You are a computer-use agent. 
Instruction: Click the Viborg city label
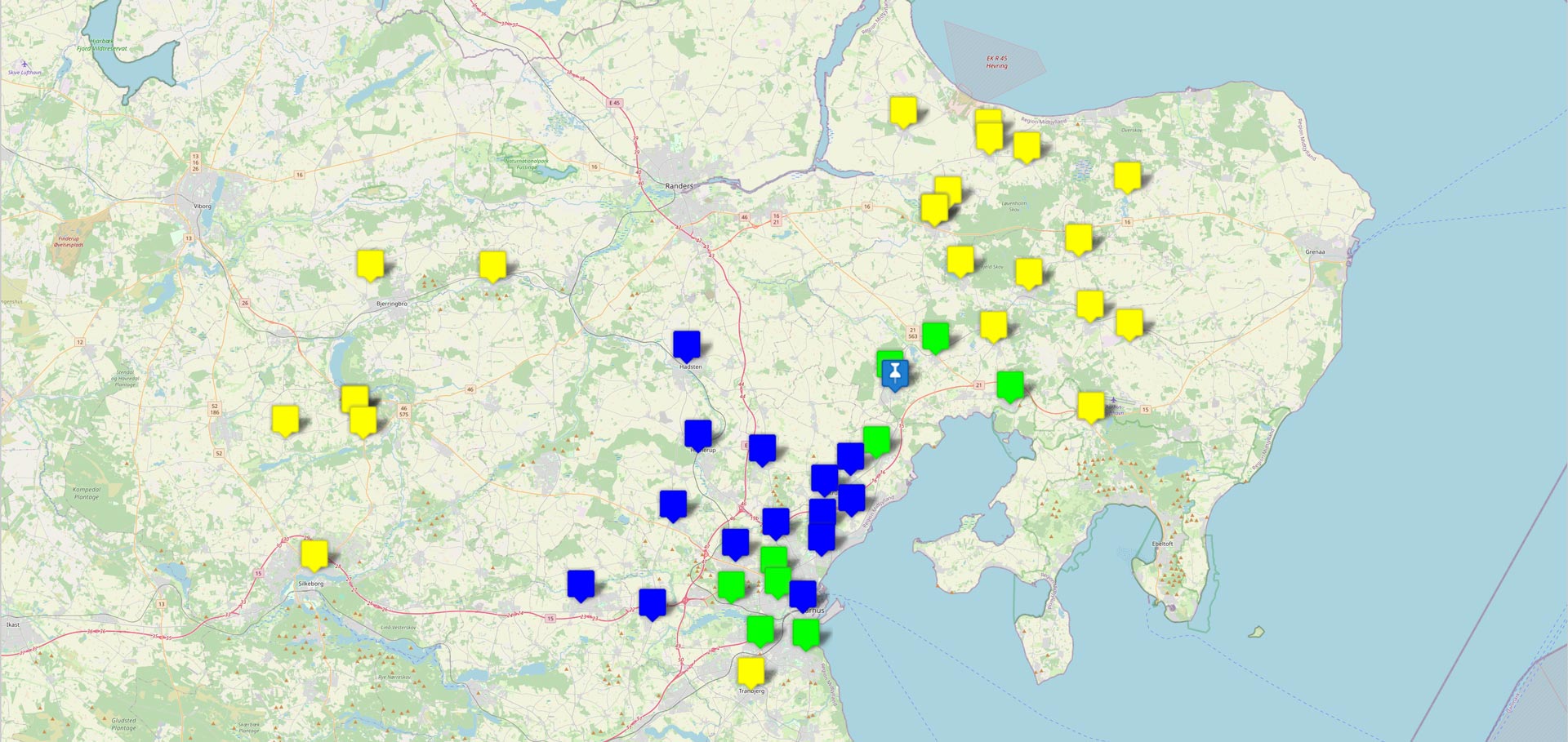[202, 206]
